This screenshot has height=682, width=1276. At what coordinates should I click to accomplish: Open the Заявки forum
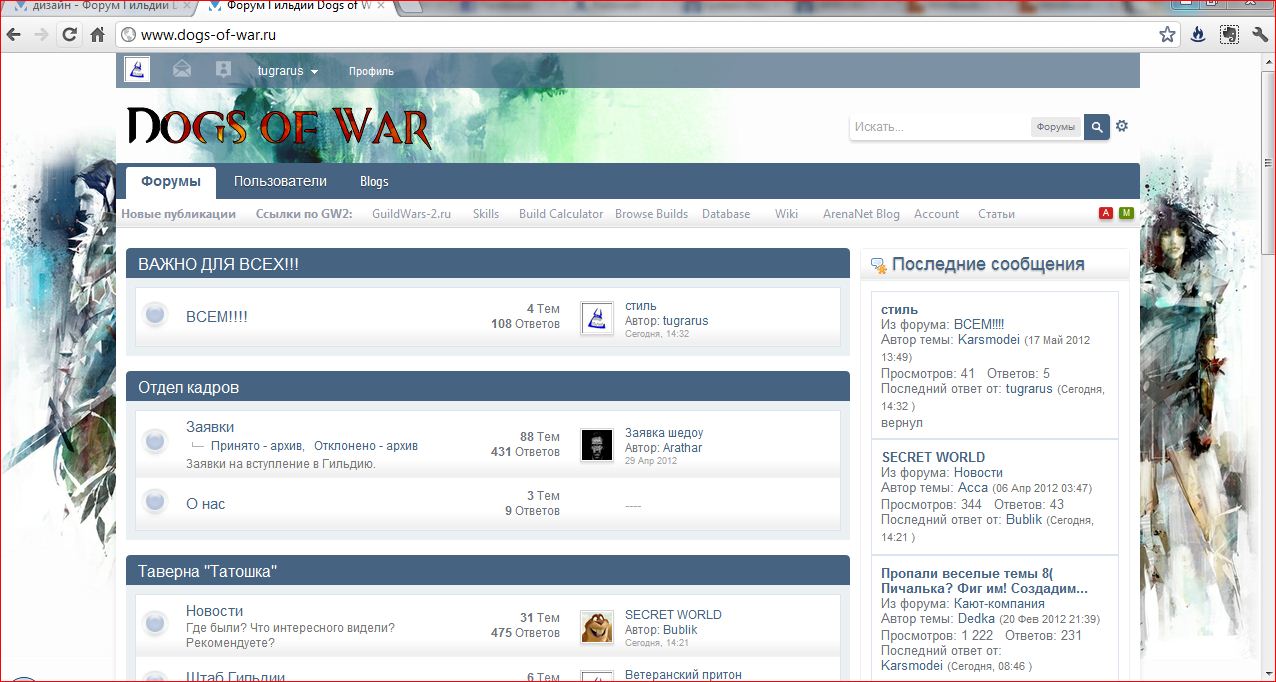coord(210,427)
